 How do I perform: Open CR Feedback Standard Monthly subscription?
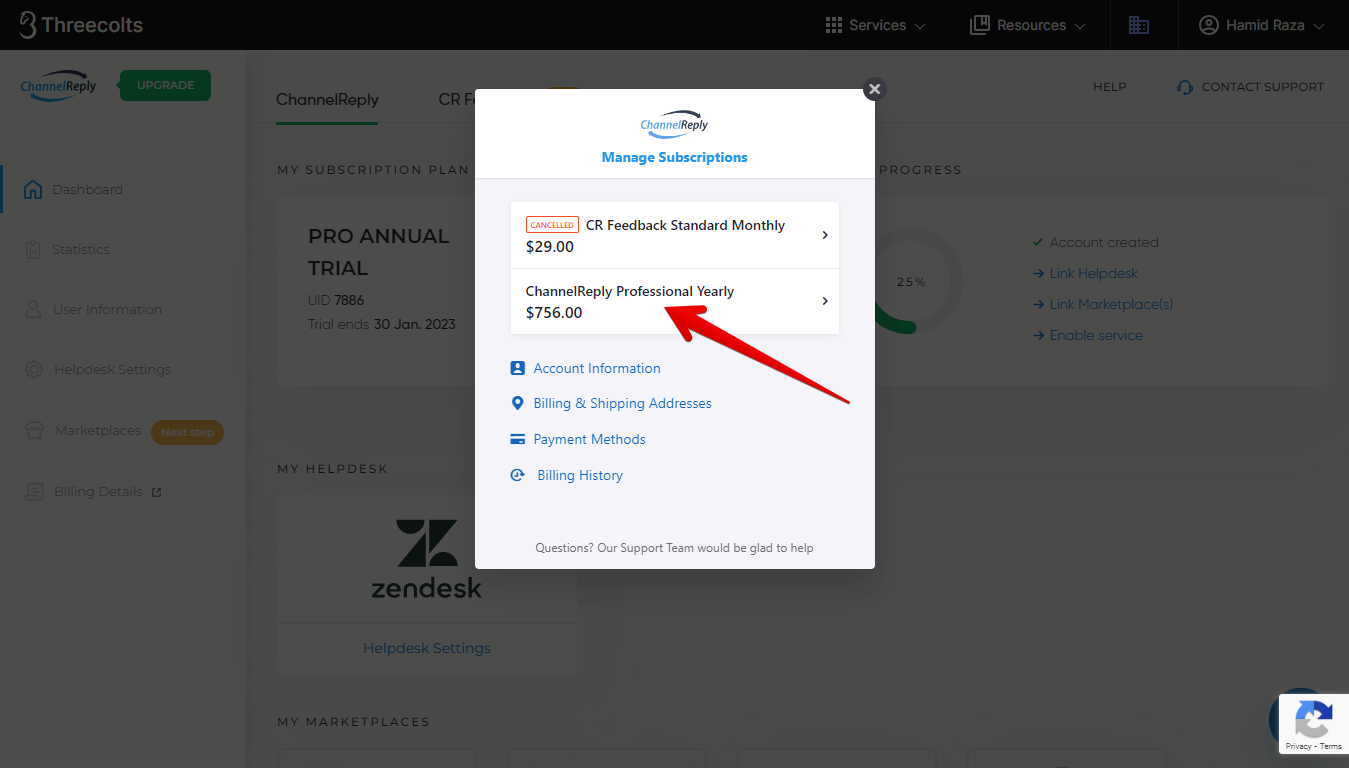[675, 235]
